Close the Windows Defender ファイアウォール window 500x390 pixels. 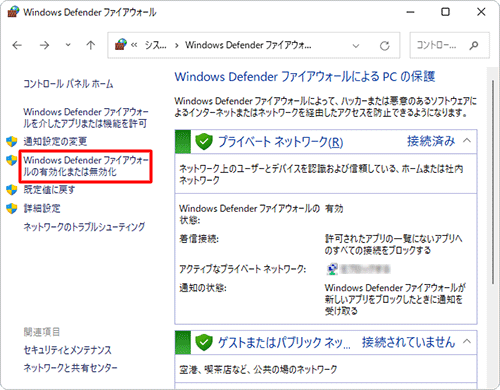click(x=481, y=12)
